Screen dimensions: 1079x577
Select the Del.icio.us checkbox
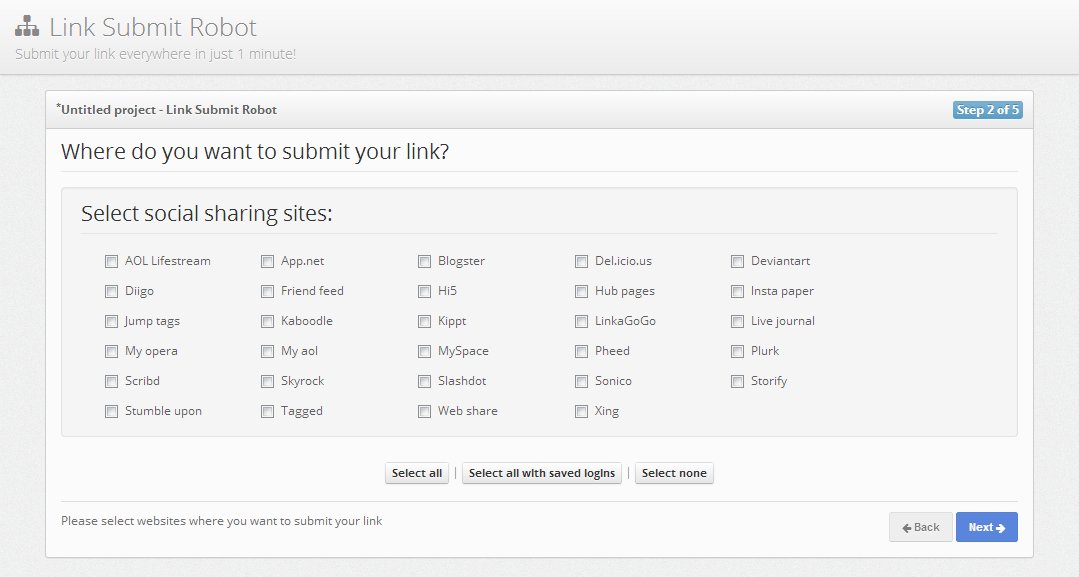pyautogui.click(x=581, y=262)
